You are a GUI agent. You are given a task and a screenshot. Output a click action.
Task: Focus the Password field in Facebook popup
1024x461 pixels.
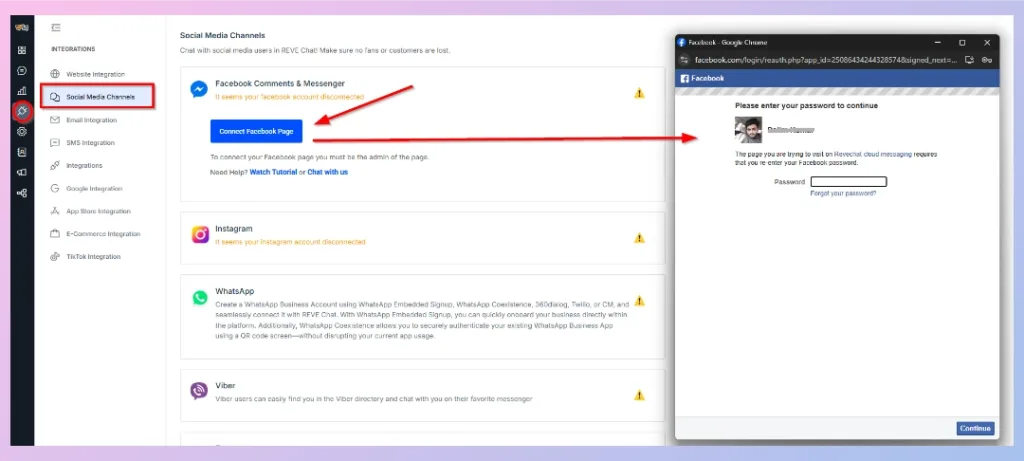848,182
